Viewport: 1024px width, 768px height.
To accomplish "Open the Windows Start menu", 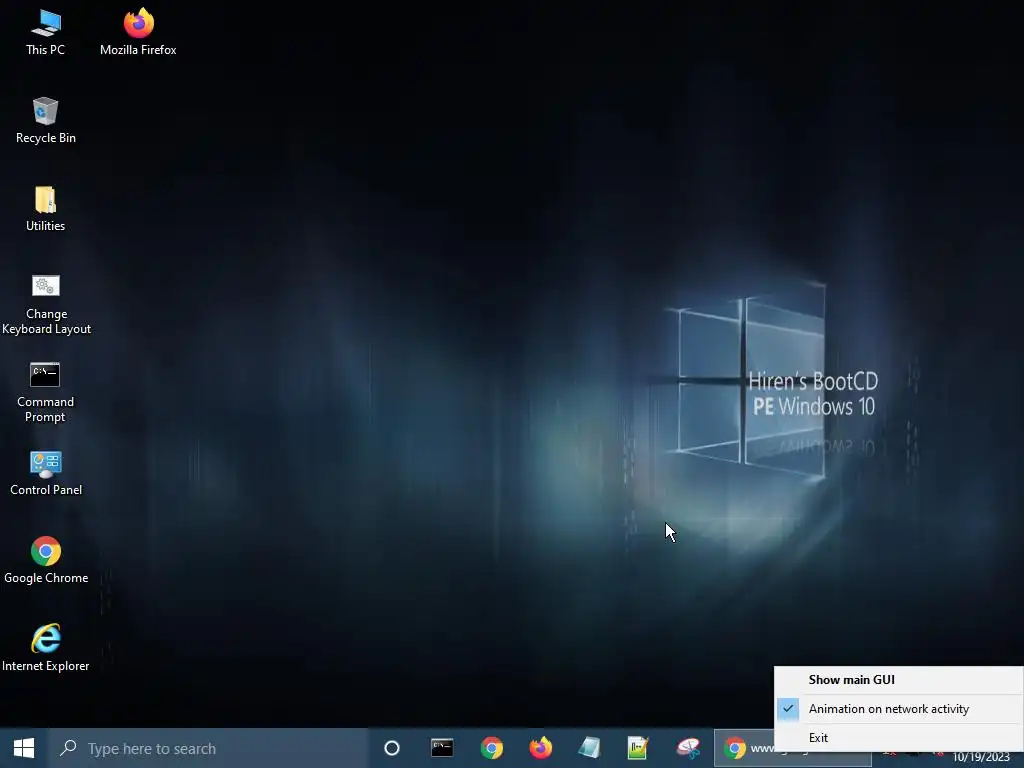I will pos(24,748).
